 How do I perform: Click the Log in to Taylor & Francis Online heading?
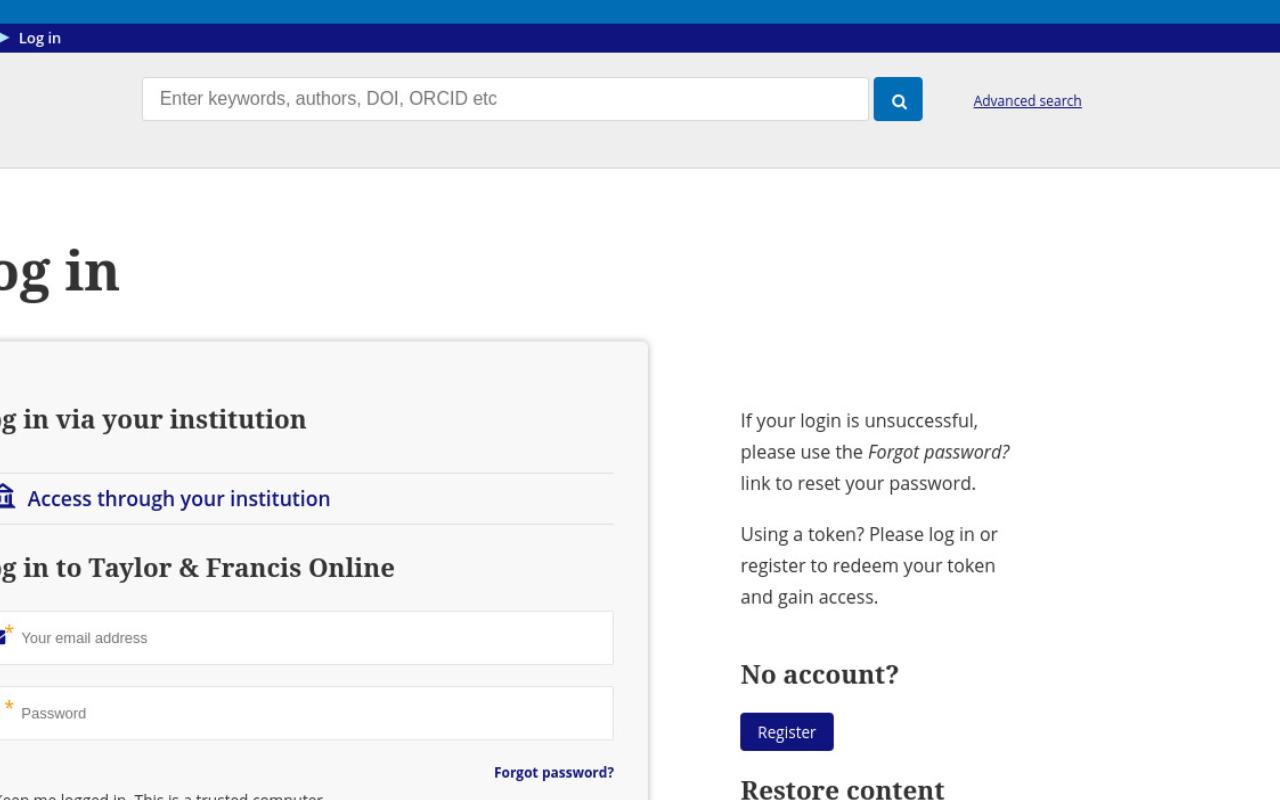(197, 568)
